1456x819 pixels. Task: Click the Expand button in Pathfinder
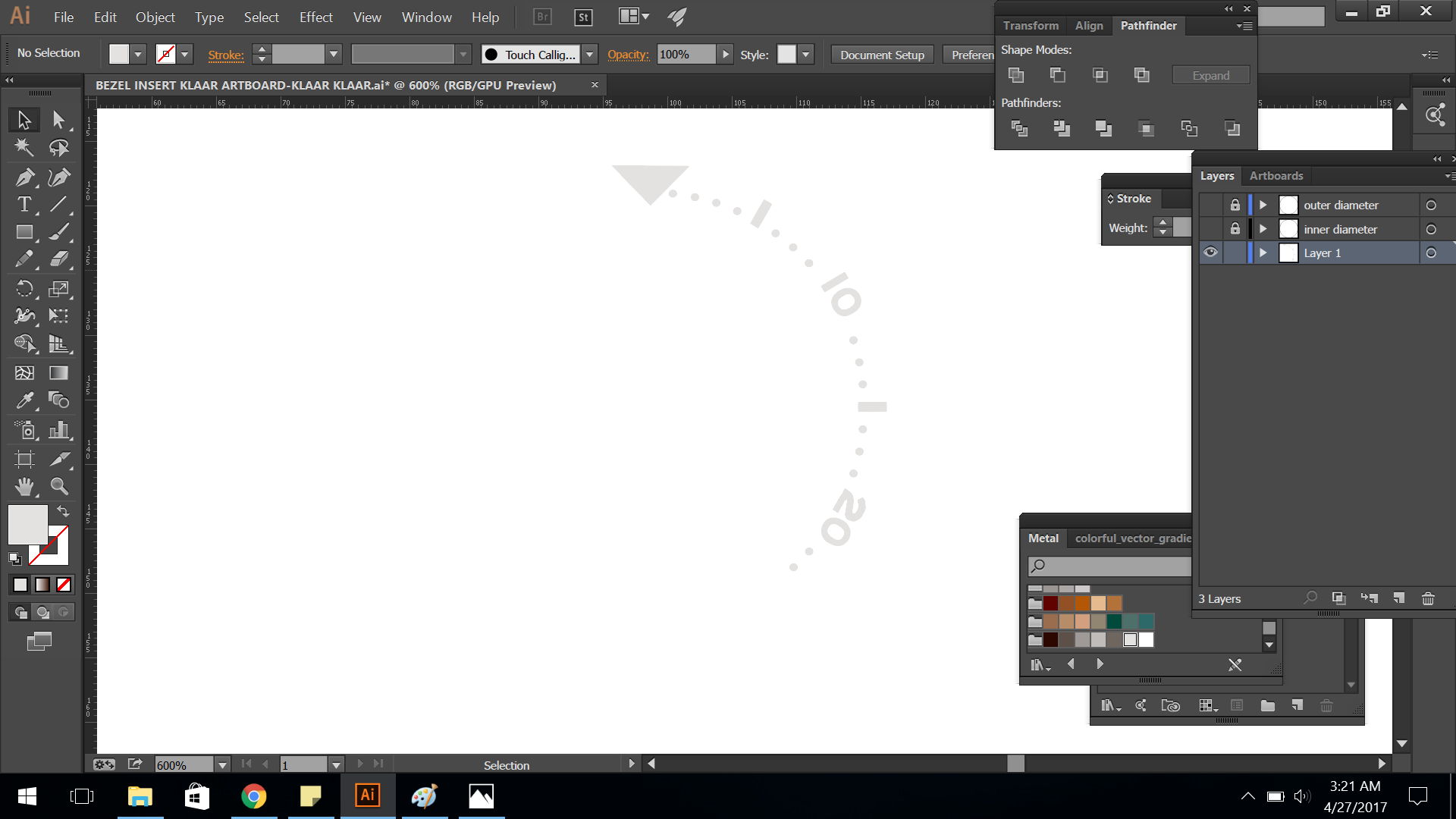click(x=1211, y=75)
